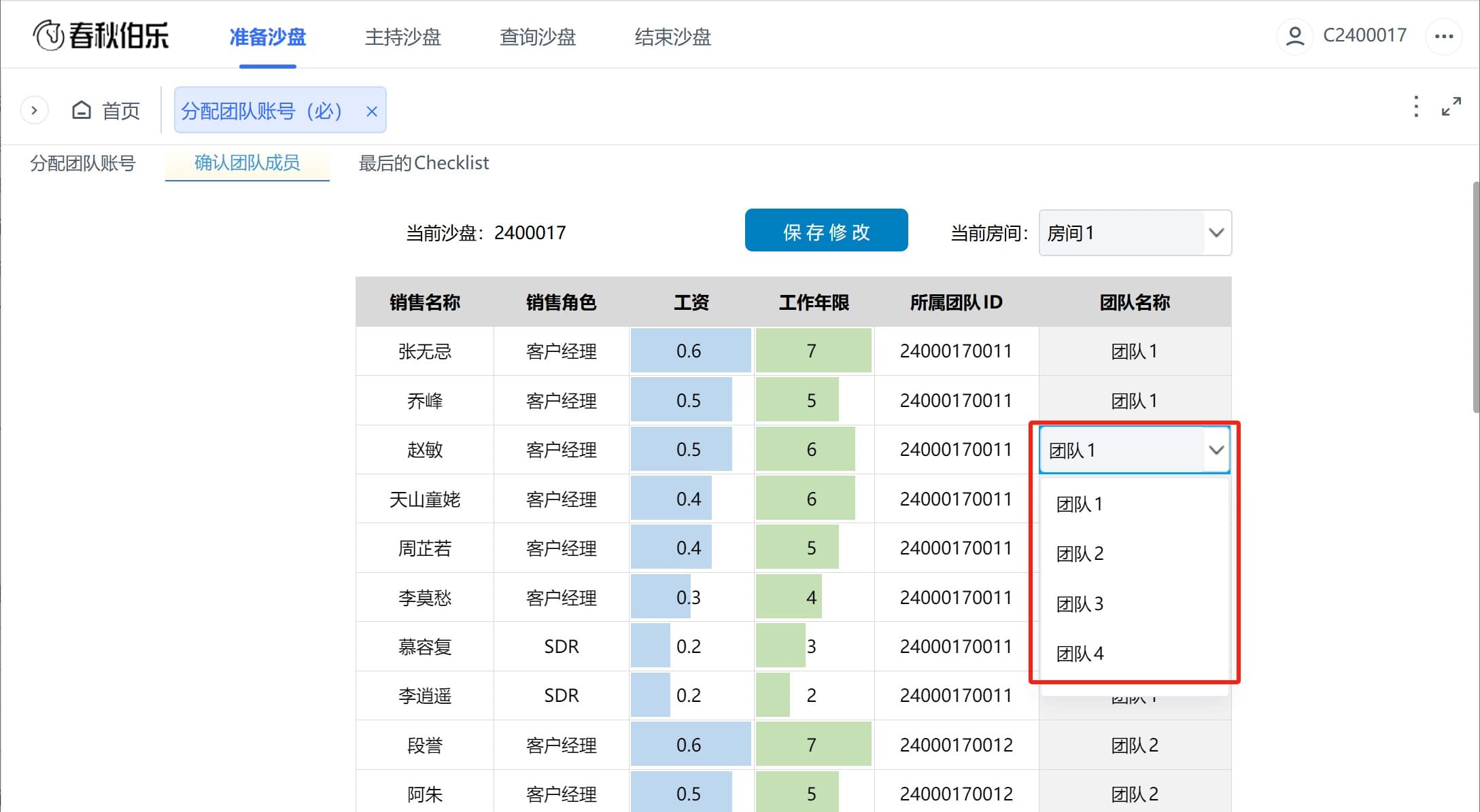Click 李莫愁 work years bar 4

click(789, 597)
